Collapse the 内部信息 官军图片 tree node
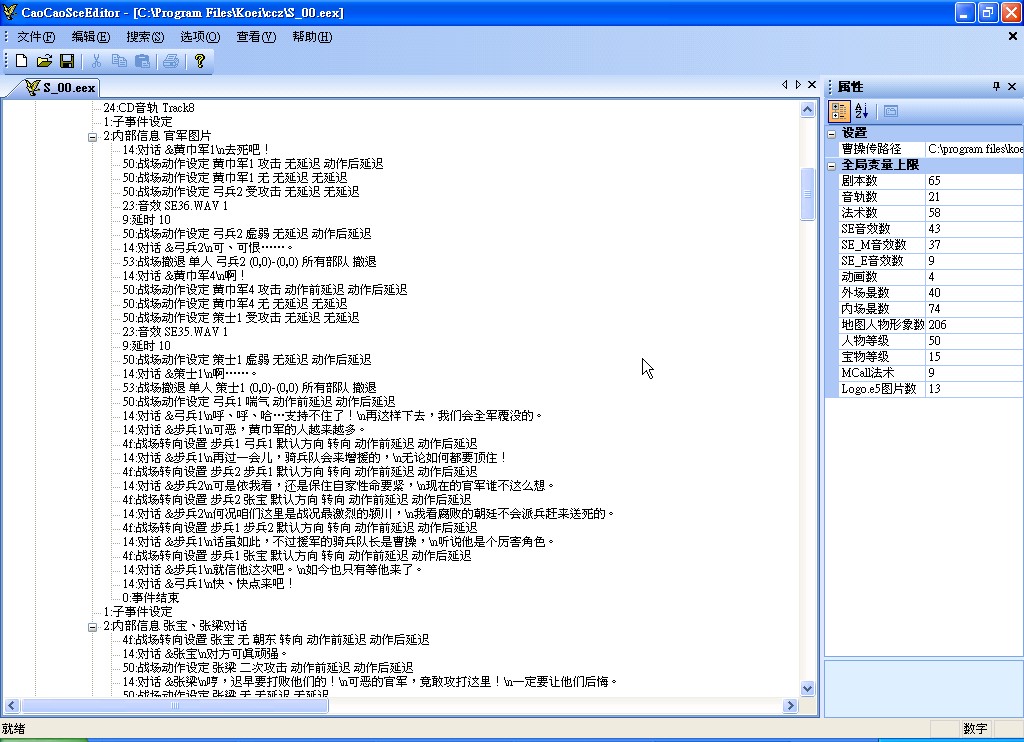This screenshot has width=1024, height=742. pos(93,136)
